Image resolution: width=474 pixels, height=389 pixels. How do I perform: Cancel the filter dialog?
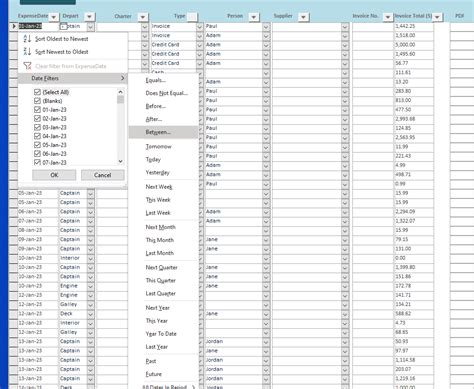(x=103, y=175)
